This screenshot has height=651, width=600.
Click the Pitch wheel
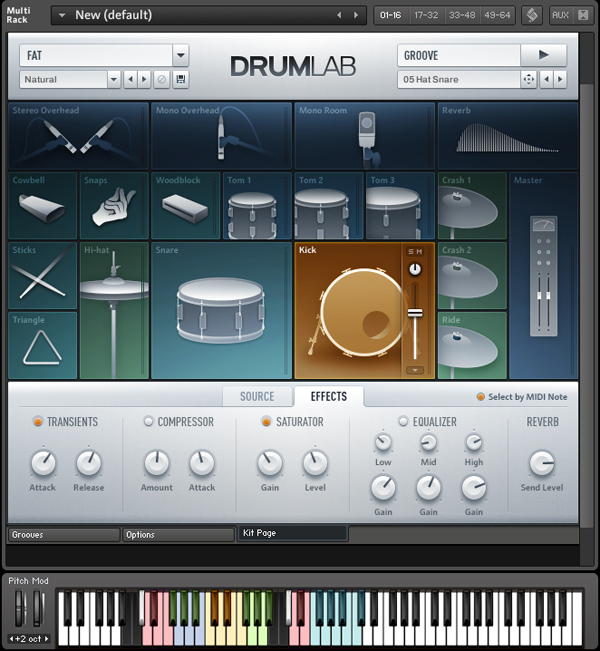click(20, 608)
